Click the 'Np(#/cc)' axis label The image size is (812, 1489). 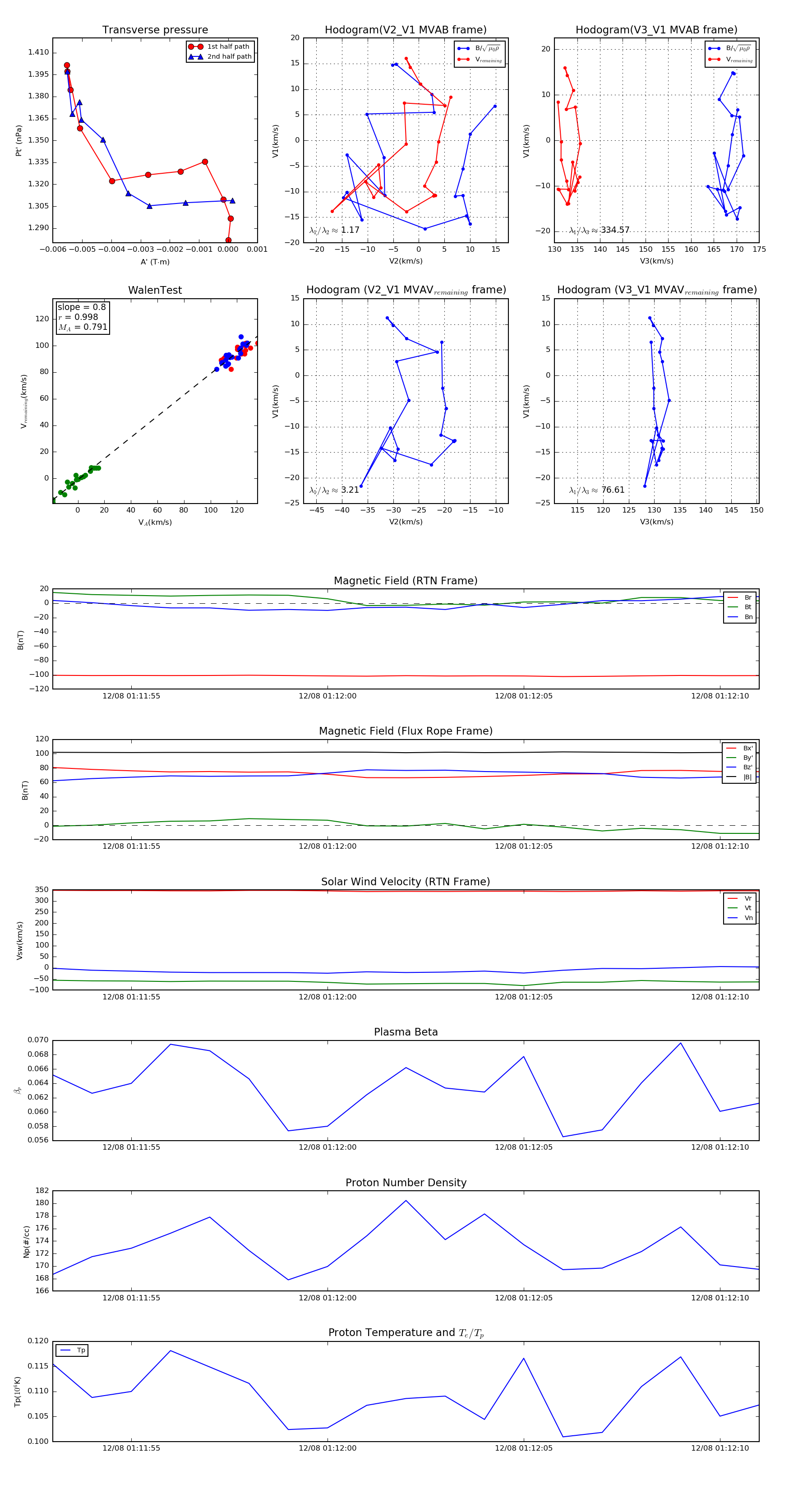click(x=26, y=1241)
